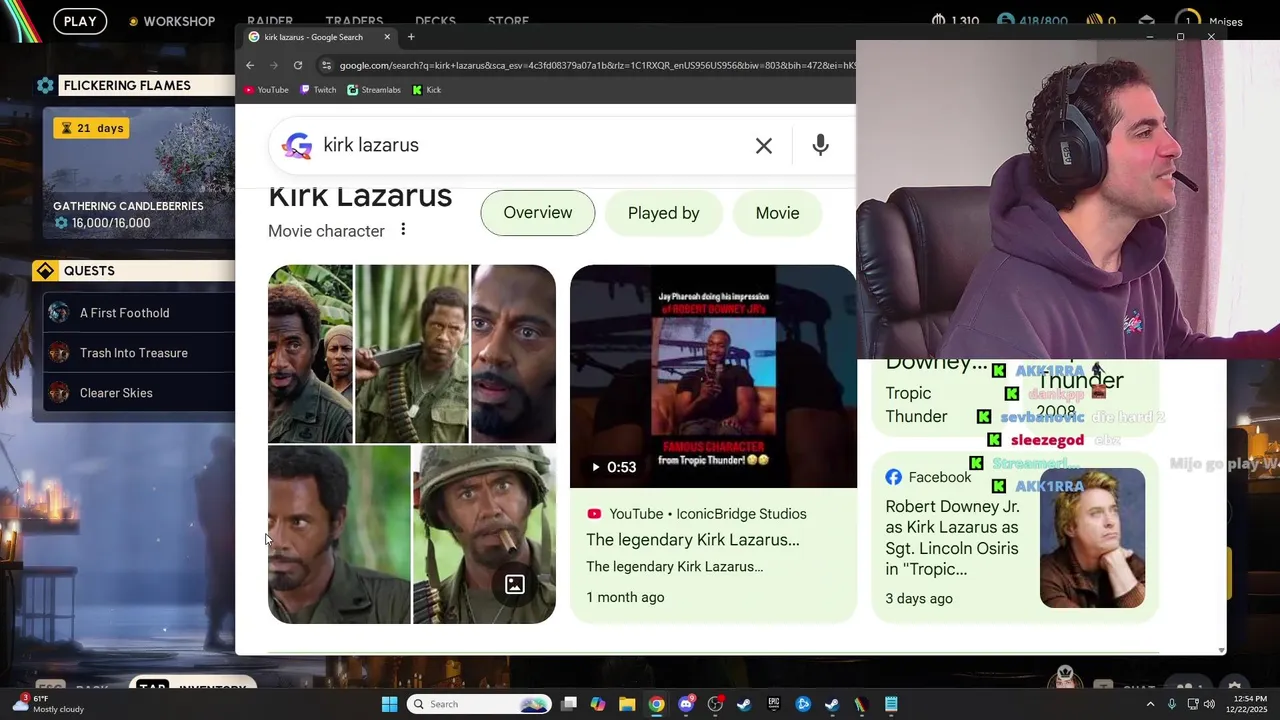Click the 1,310 currency counter

(955, 21)
